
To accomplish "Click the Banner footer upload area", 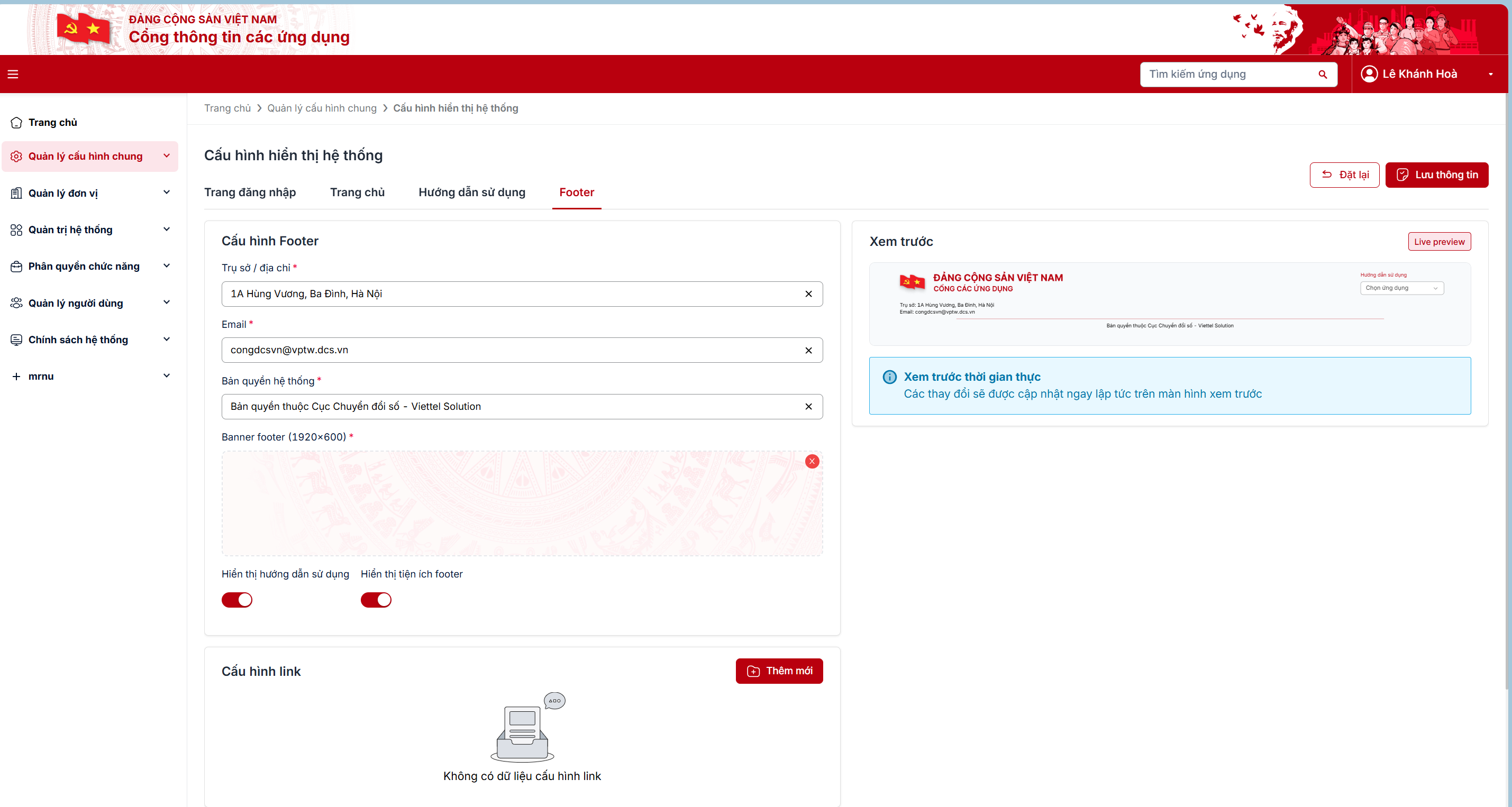I will [522, 503].
